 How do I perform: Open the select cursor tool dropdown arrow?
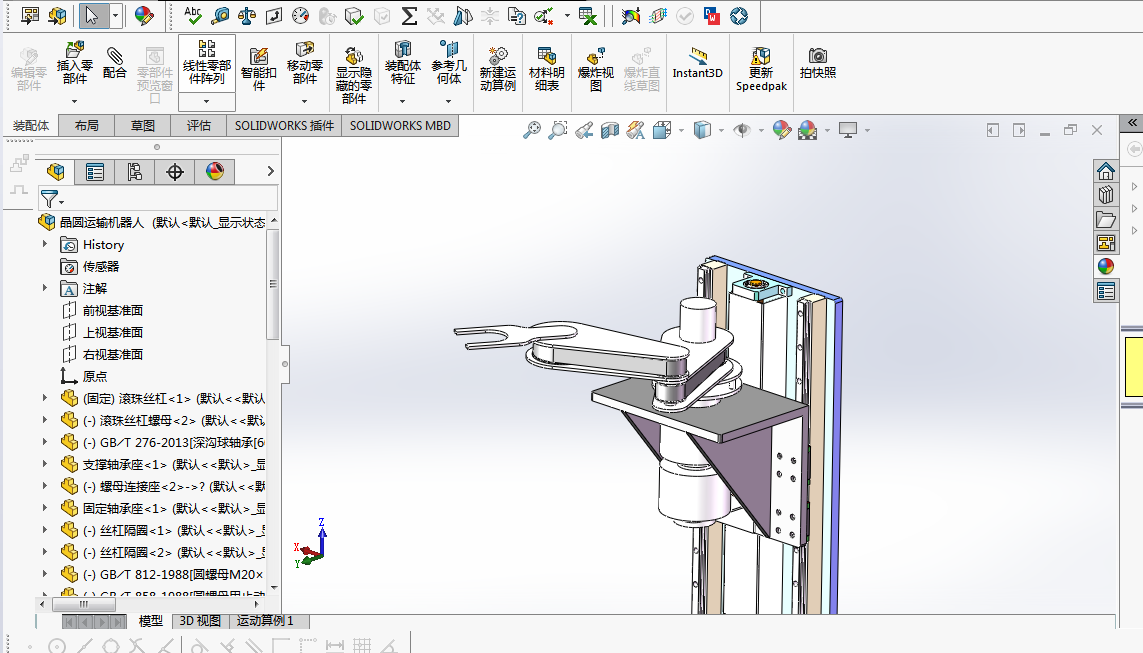point(115,15)
